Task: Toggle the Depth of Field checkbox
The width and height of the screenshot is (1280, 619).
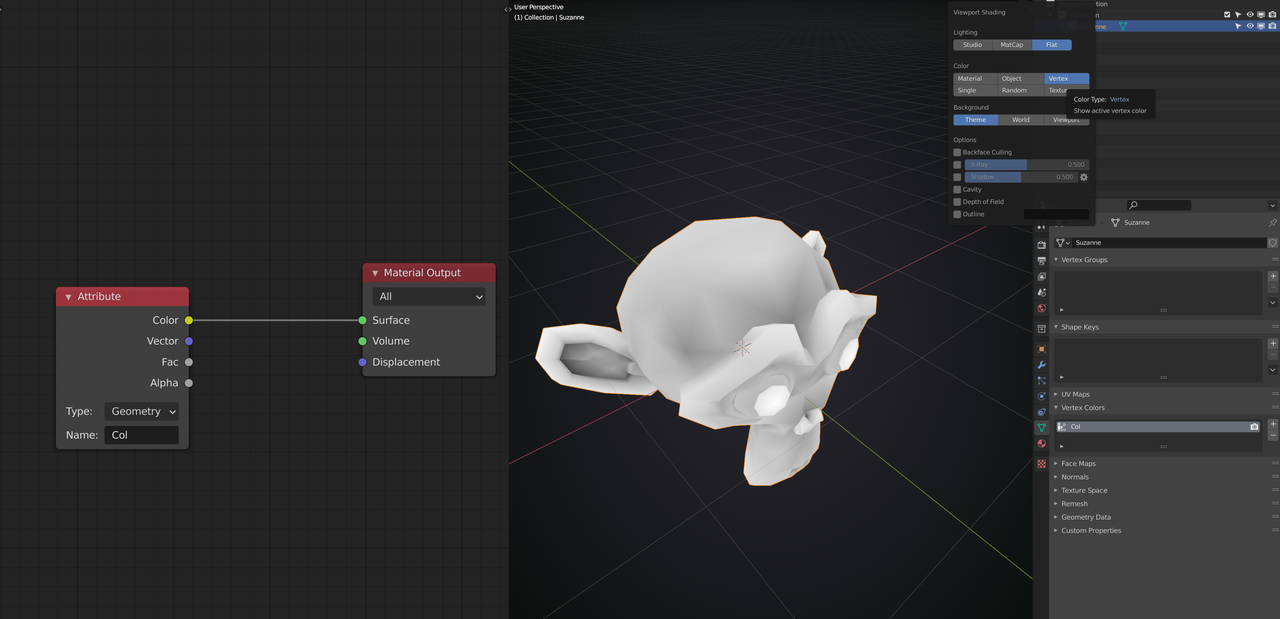Action: coord(957,202)
